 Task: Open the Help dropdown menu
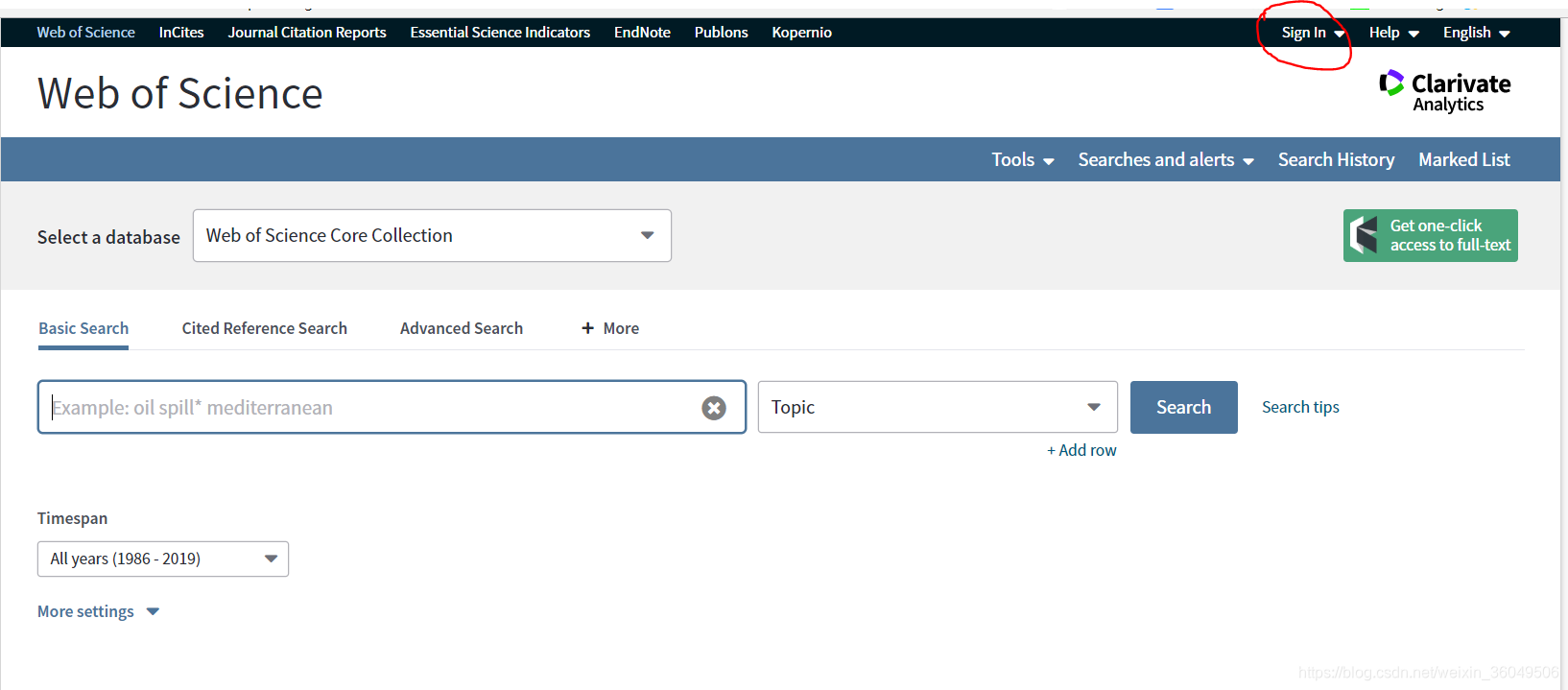(1393, 33)
